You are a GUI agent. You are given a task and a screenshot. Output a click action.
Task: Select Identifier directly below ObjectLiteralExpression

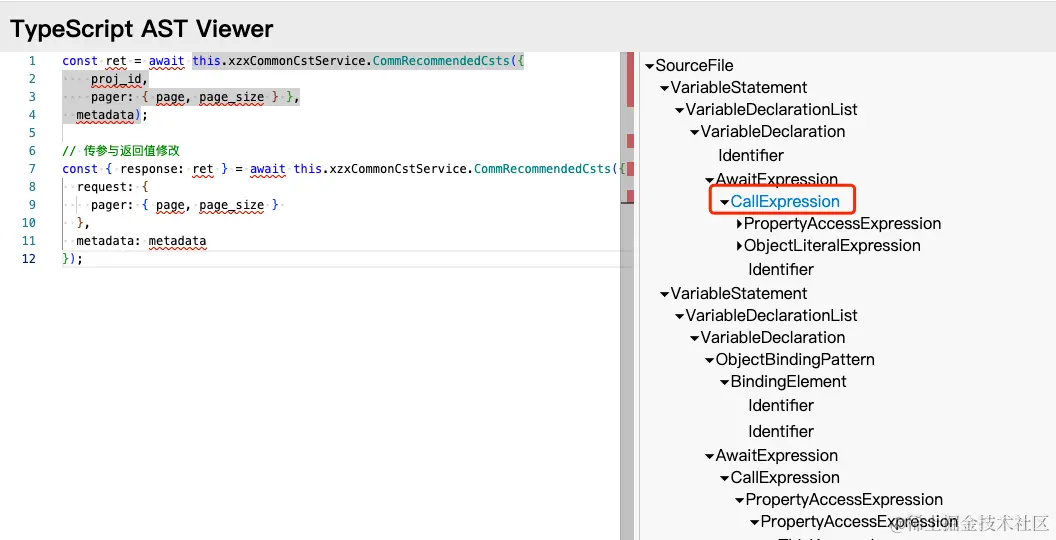click(x=781, y=269)
